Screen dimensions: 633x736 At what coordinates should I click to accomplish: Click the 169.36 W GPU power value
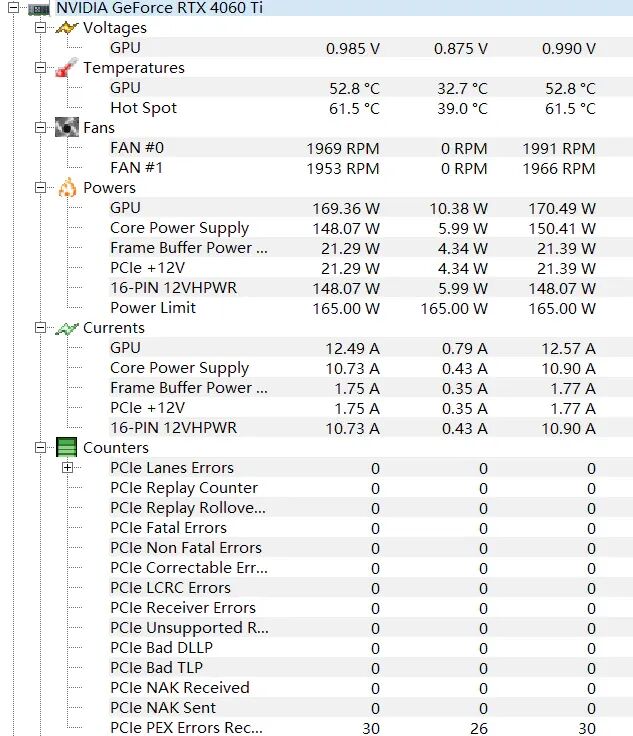[346, 208]
